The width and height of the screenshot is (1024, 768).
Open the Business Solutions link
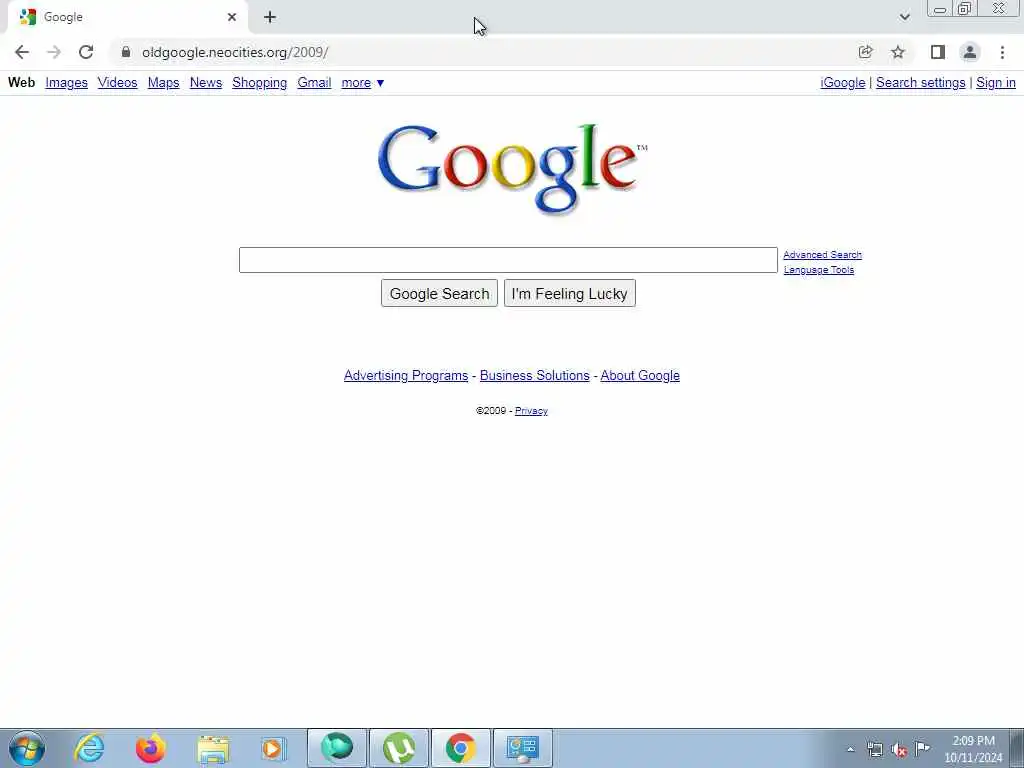pyautogui.click(x=534, y=376)
